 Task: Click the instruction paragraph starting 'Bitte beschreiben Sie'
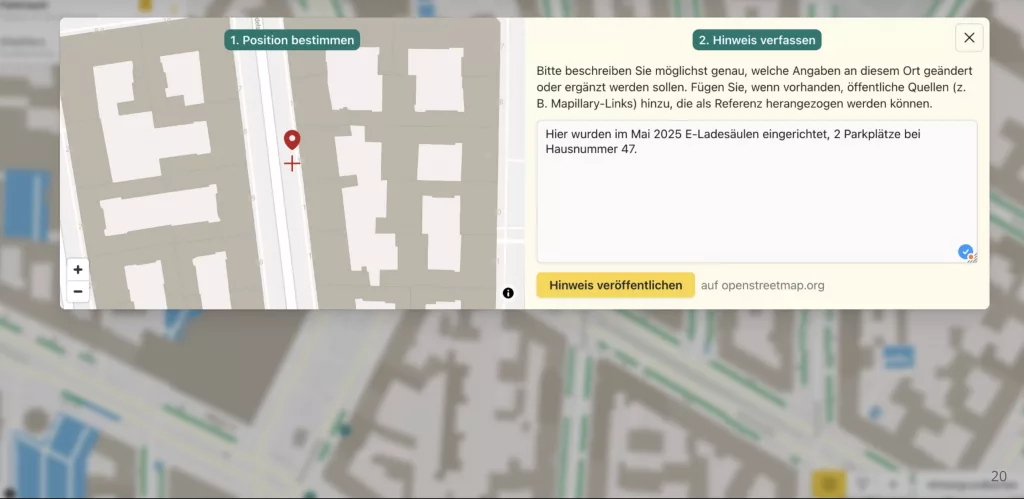755,87
